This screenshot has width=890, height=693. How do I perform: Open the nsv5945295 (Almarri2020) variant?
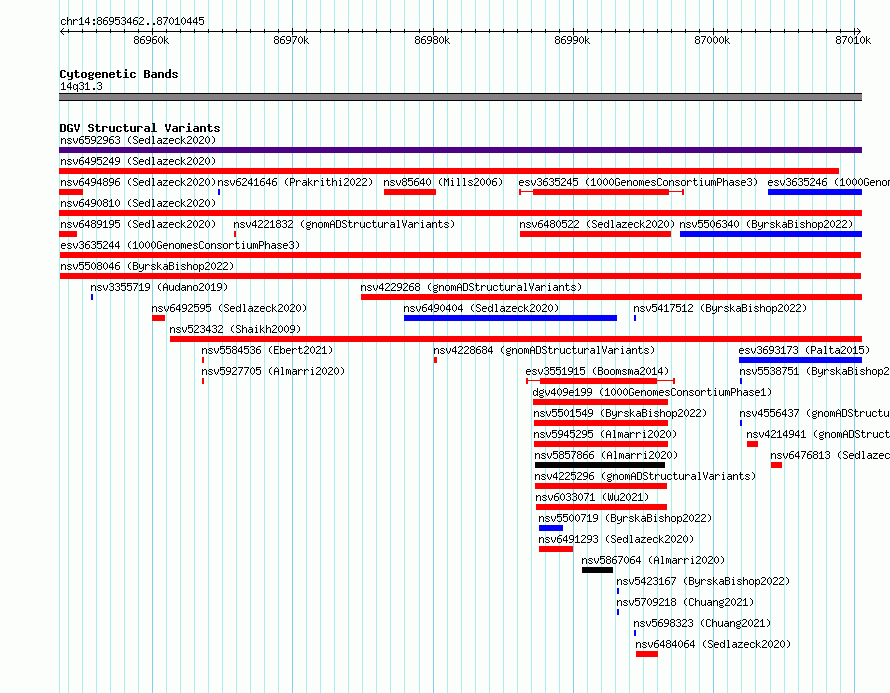click(605, 434)
